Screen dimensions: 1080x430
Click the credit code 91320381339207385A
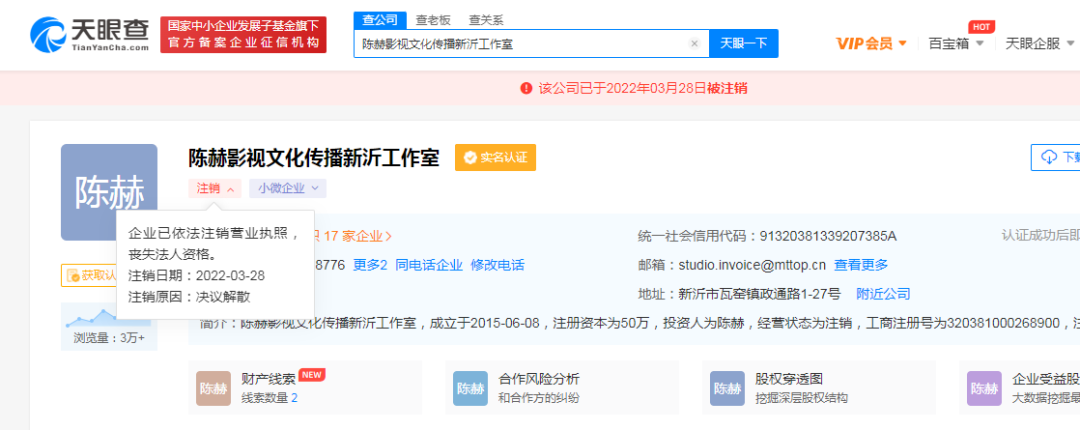(828, 236)
